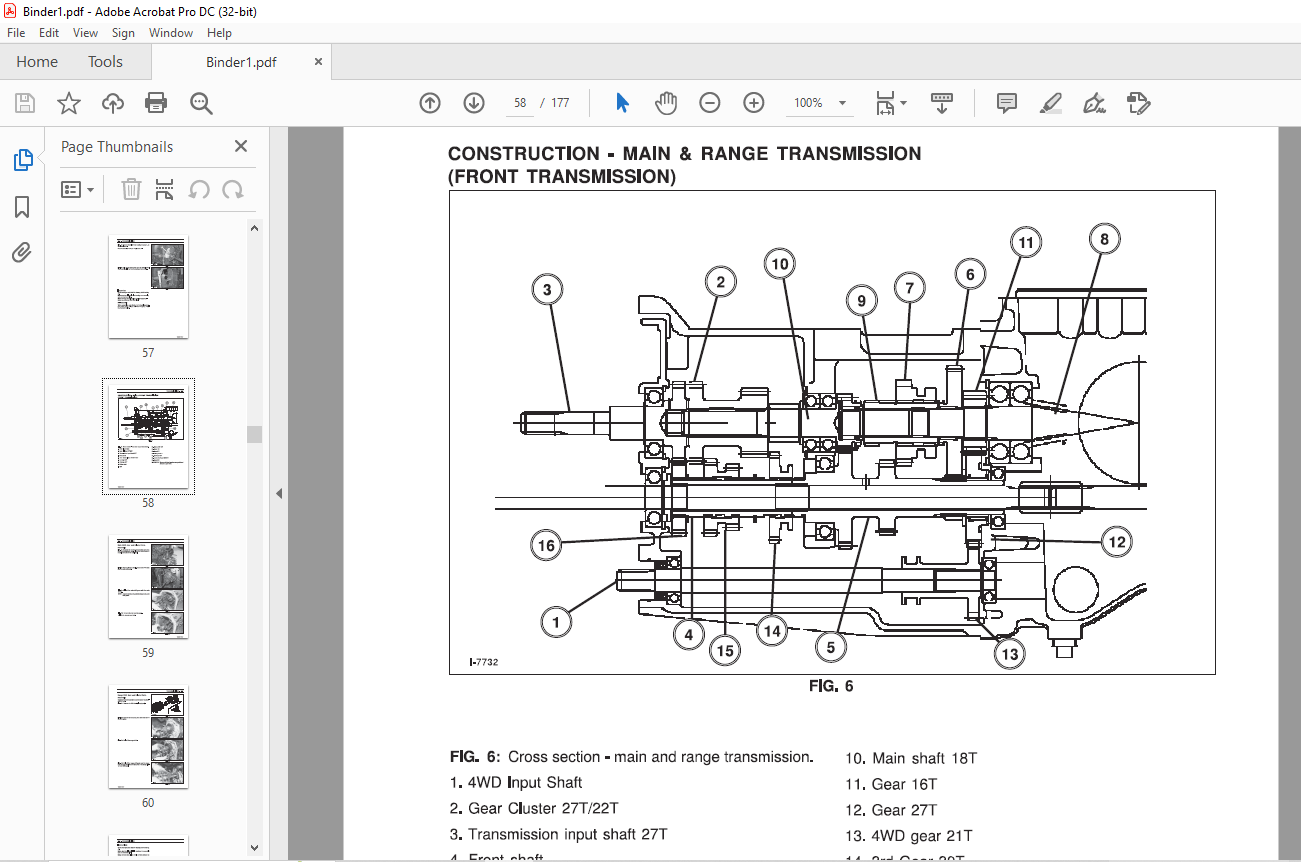Select page 58 thumbnail

pyautogui.click(x=148, y=437)
